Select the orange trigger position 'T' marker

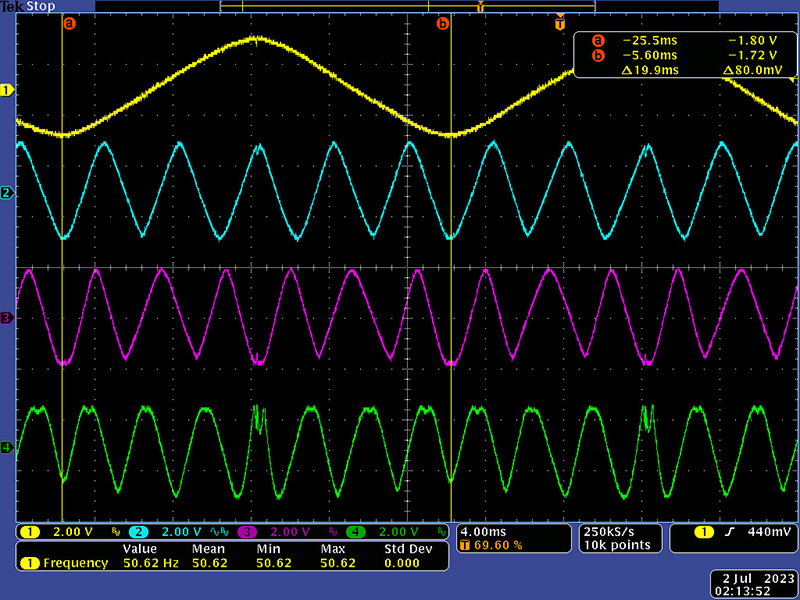pyautogui.click(x=560, y=22)
